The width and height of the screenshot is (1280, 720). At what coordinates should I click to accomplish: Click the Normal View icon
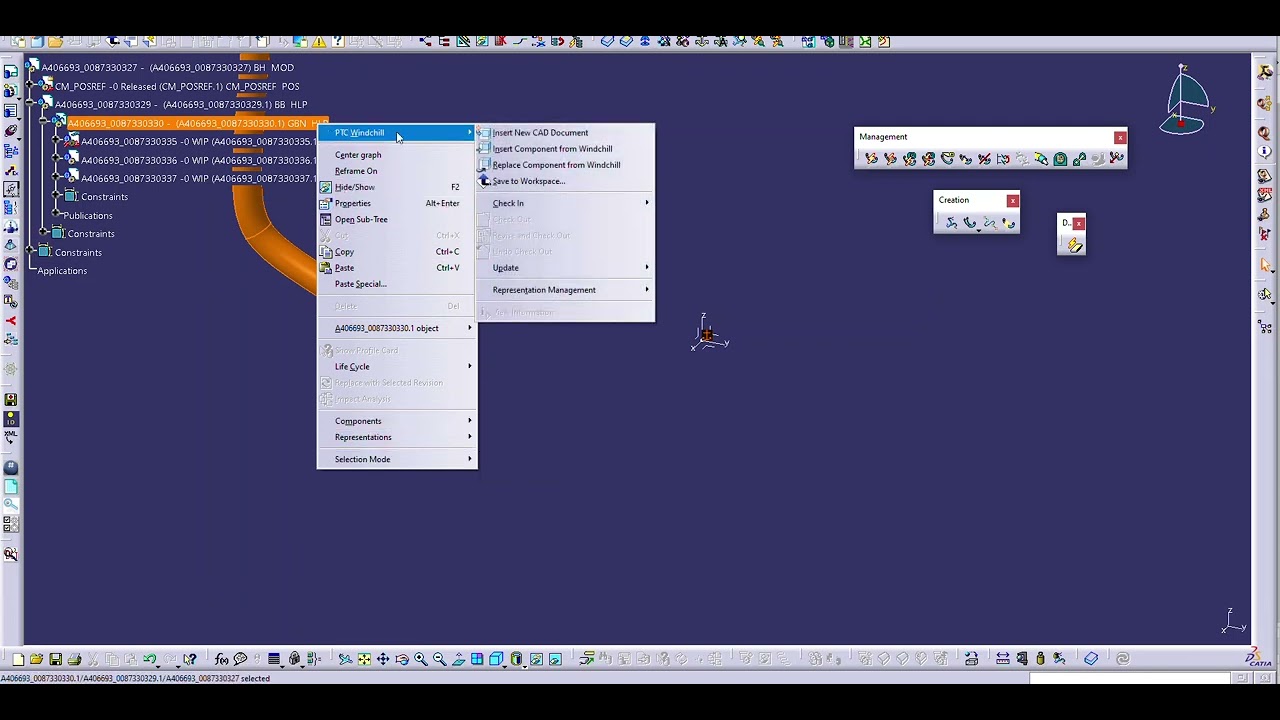coord(459,659)
